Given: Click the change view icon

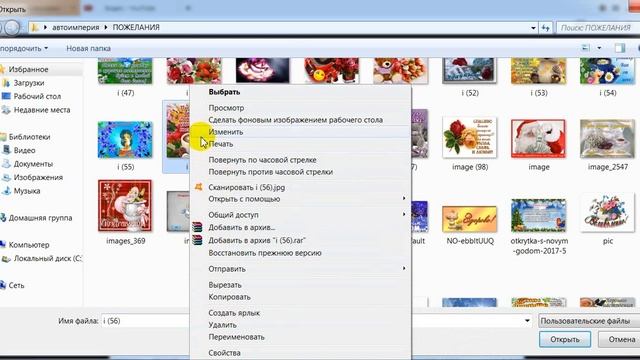Looking at the screenshot, I should tap(586, 48).
